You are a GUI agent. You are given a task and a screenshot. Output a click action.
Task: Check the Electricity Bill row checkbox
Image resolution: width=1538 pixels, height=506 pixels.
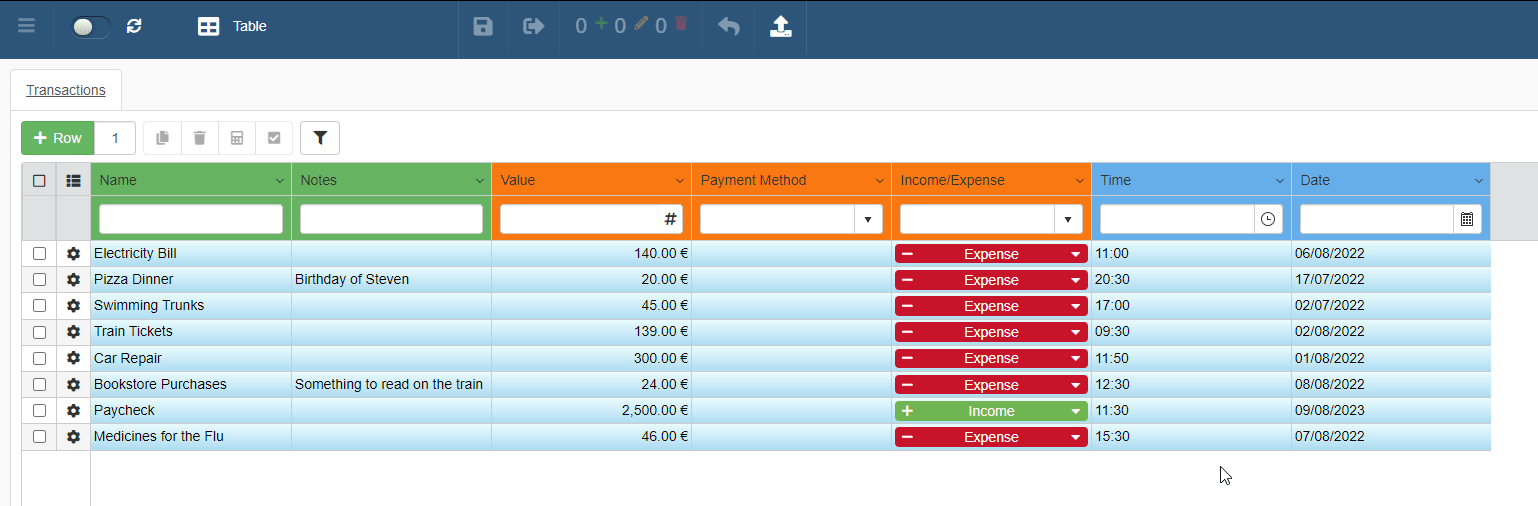click(39, 254)
